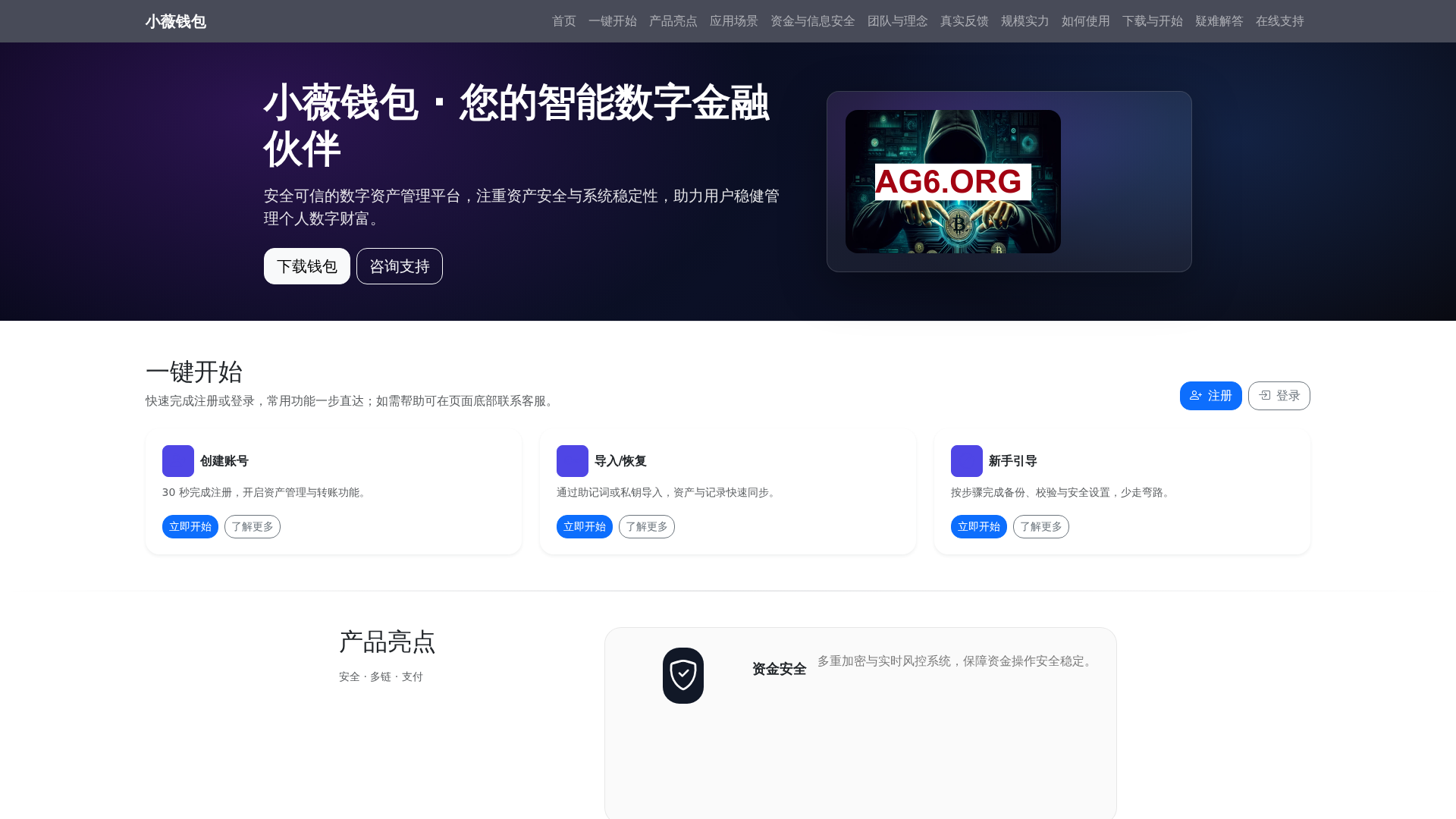Click the 导入/恢复 card title
Image resolution: width=1456 pixels, height=819 pixels.
(x=620, y=461)
